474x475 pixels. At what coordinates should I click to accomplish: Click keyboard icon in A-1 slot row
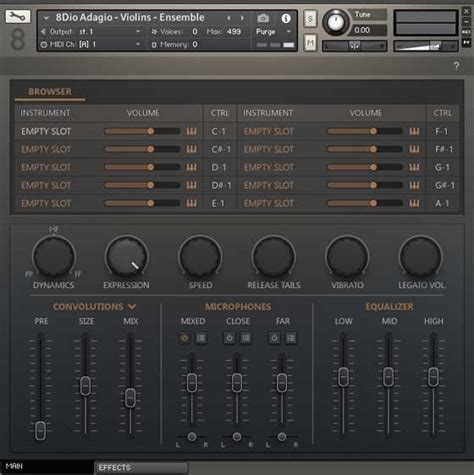[414, 203]
